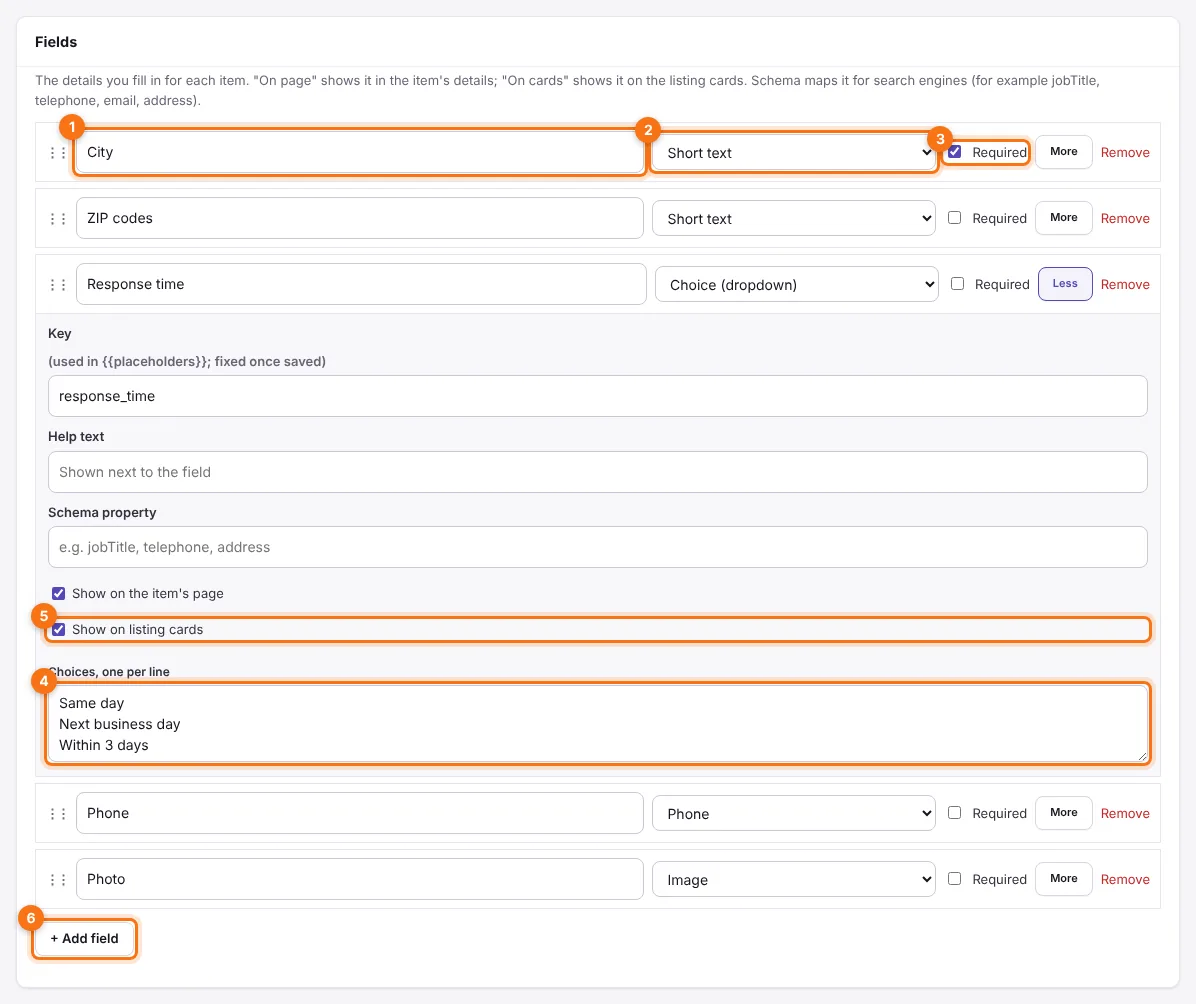The height and width of the screenshot is (1004, 1196).
Task: Open the City field type dropdown
Action: click(794, 153)
